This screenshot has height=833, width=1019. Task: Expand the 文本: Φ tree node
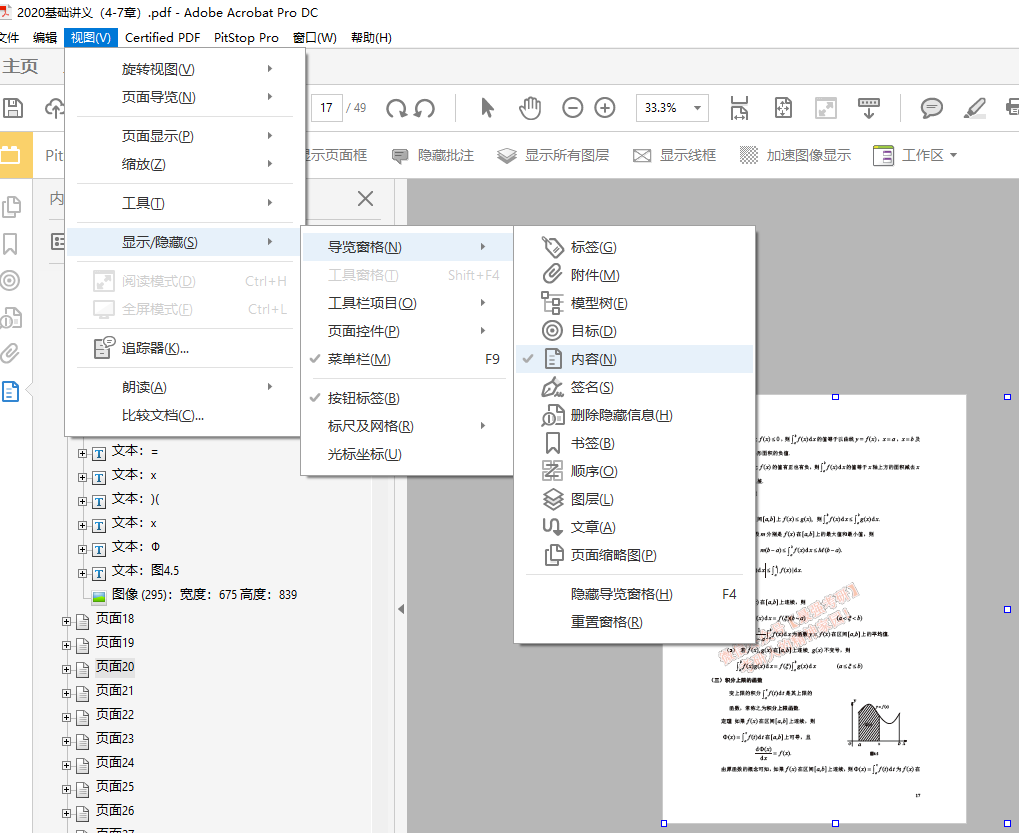83,549
